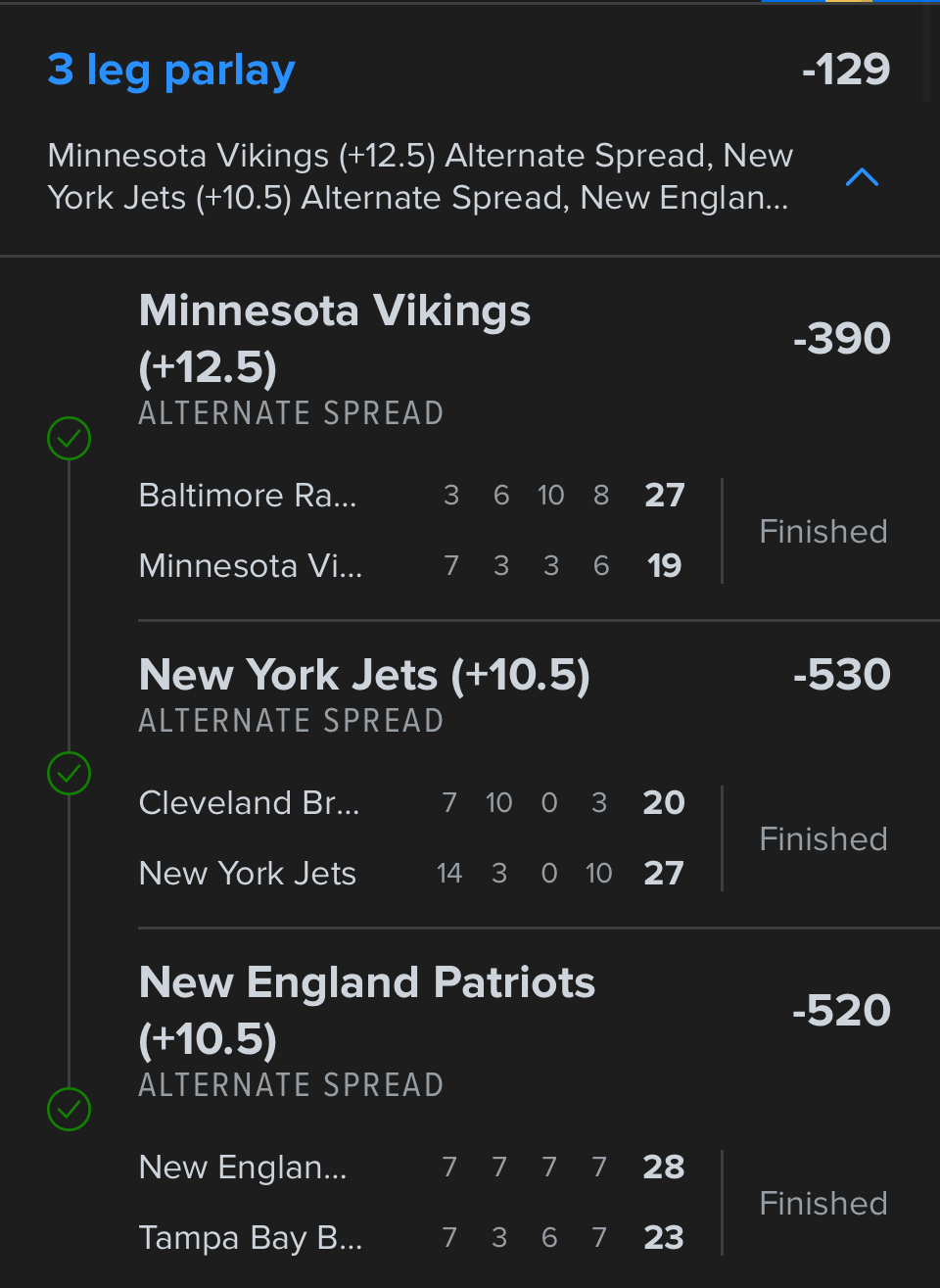Tap the -530 Jets leg odds
940x1288 pixels.
click(841, 675)
